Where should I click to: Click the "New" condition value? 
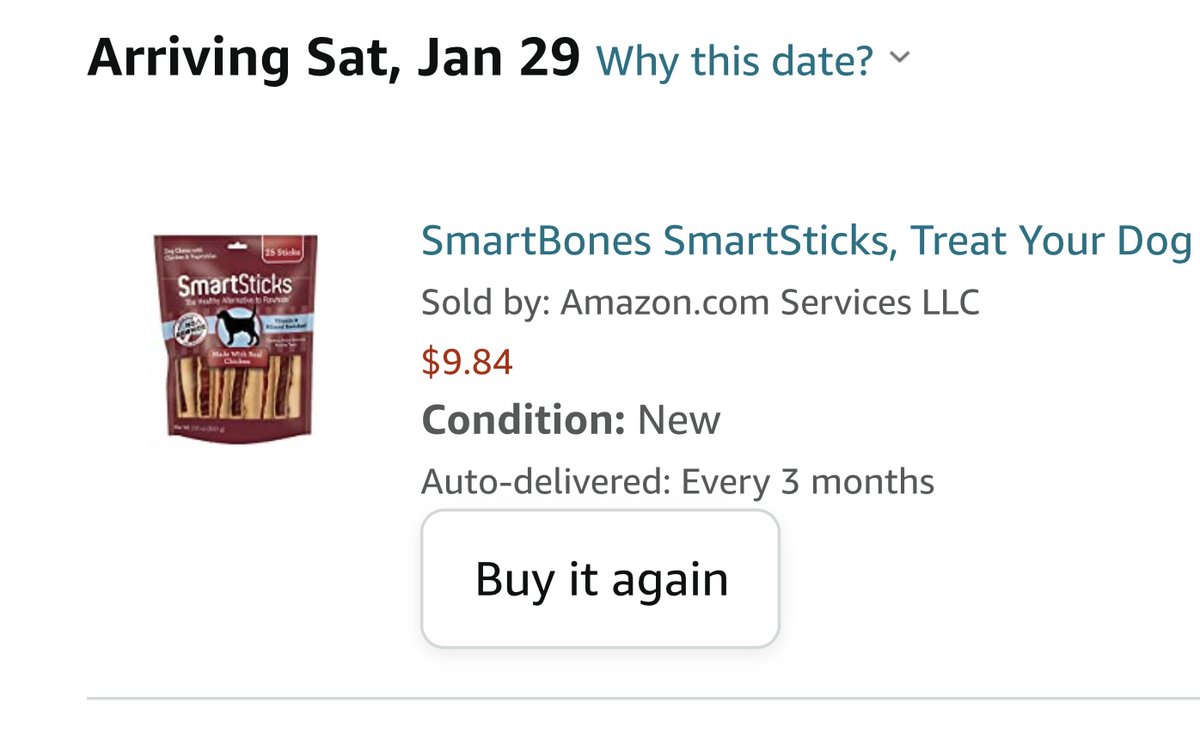(x=679, y=419)
